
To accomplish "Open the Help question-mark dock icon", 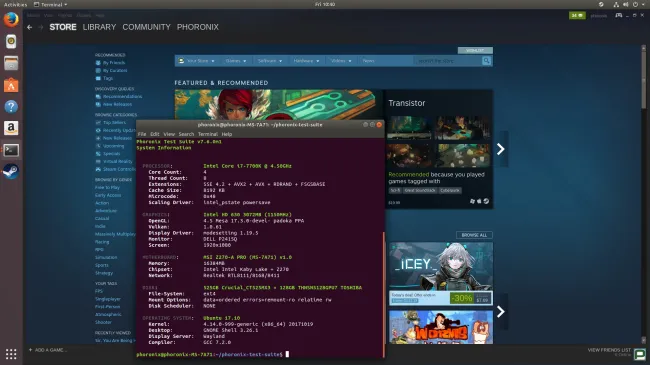I will pyautogui.click(x=11, y=107).
